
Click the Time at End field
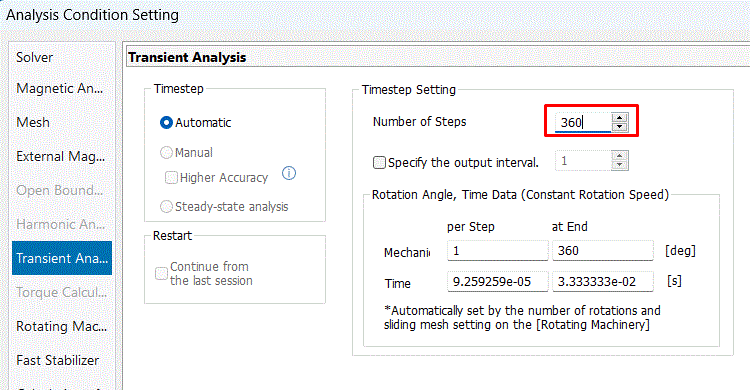point(603,282)
